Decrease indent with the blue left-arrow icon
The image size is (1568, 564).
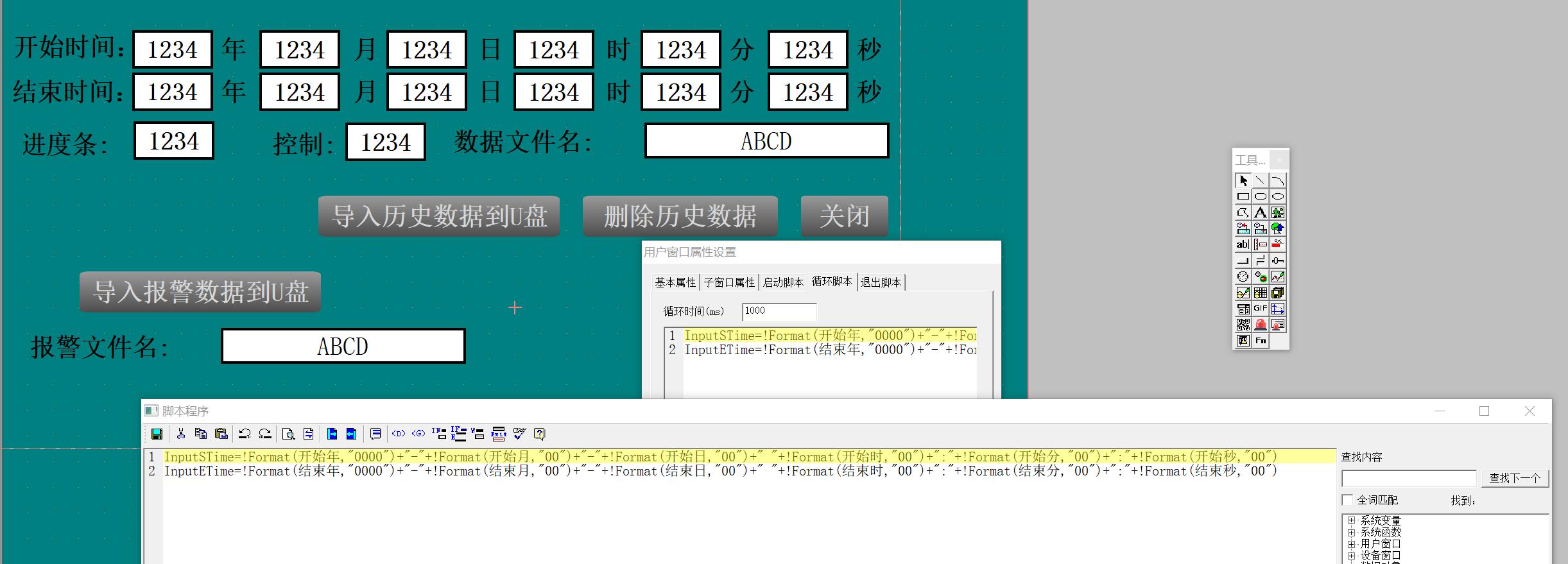[351, 434]
